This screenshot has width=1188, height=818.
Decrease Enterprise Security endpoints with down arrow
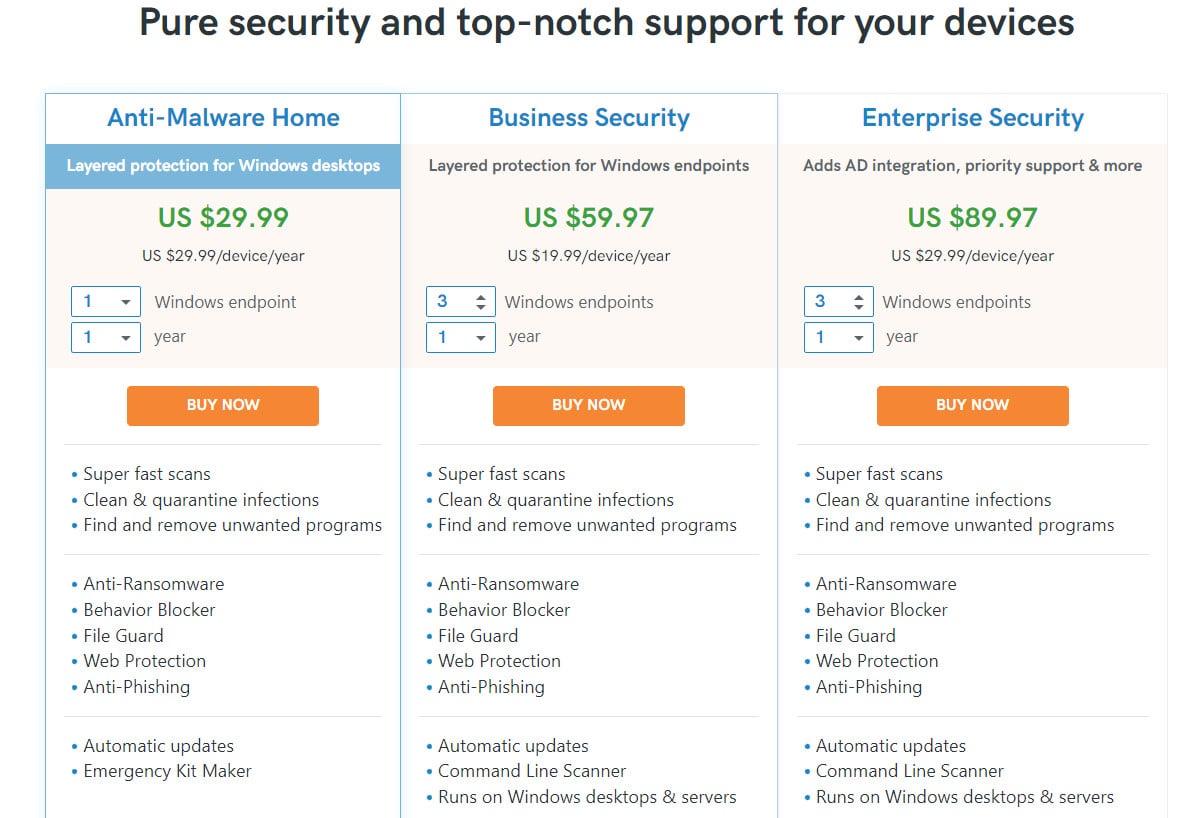click(858, 307)
